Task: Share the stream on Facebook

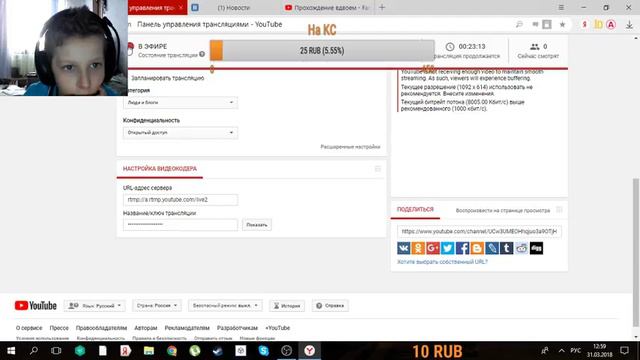Action: point(462,248)
